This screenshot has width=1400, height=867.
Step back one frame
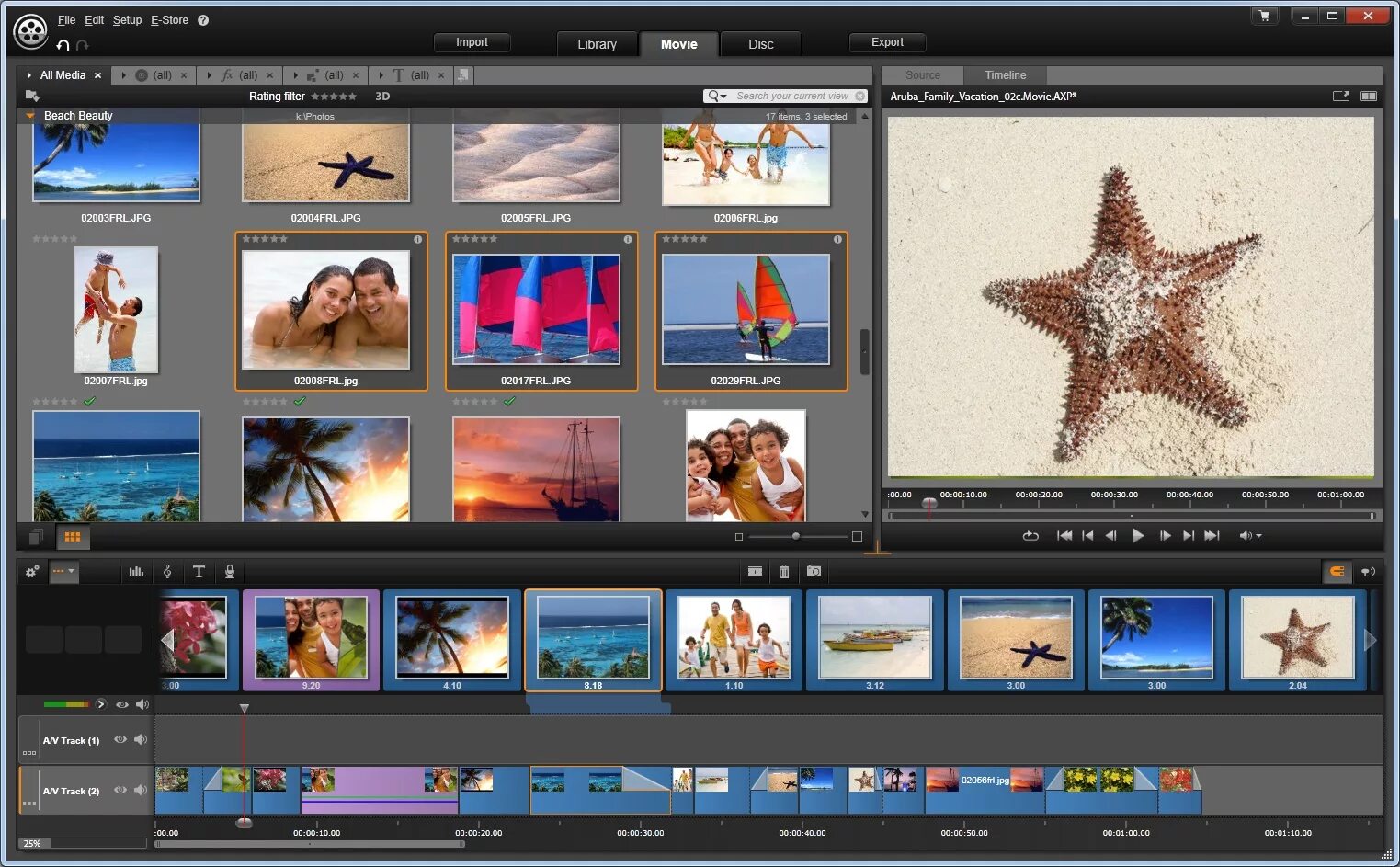[1110, 536]
